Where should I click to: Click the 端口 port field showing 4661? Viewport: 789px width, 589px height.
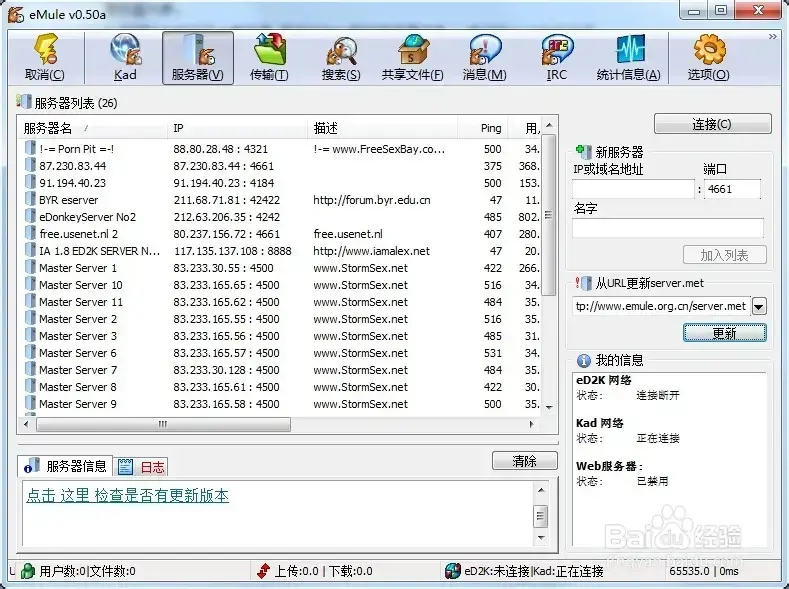coord(732,189)
